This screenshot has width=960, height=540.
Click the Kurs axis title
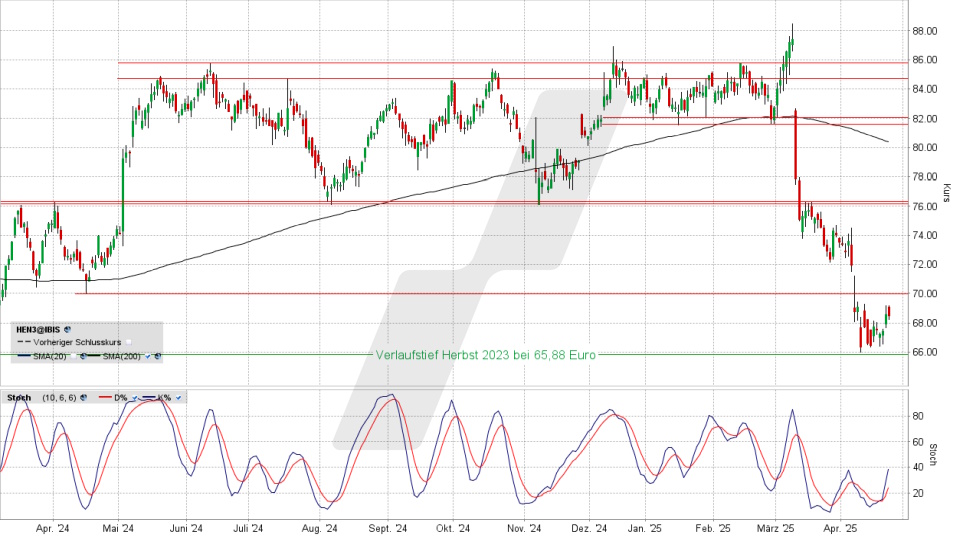[x=947, y=193]
